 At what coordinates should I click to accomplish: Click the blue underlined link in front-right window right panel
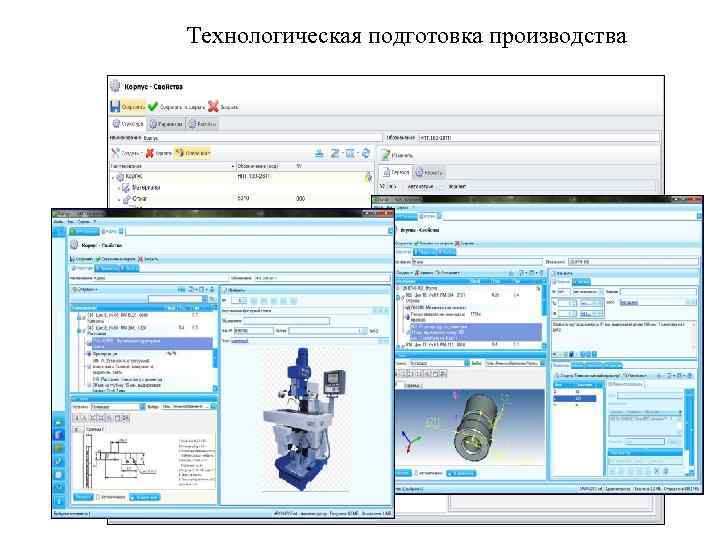(x=629, y=303)
